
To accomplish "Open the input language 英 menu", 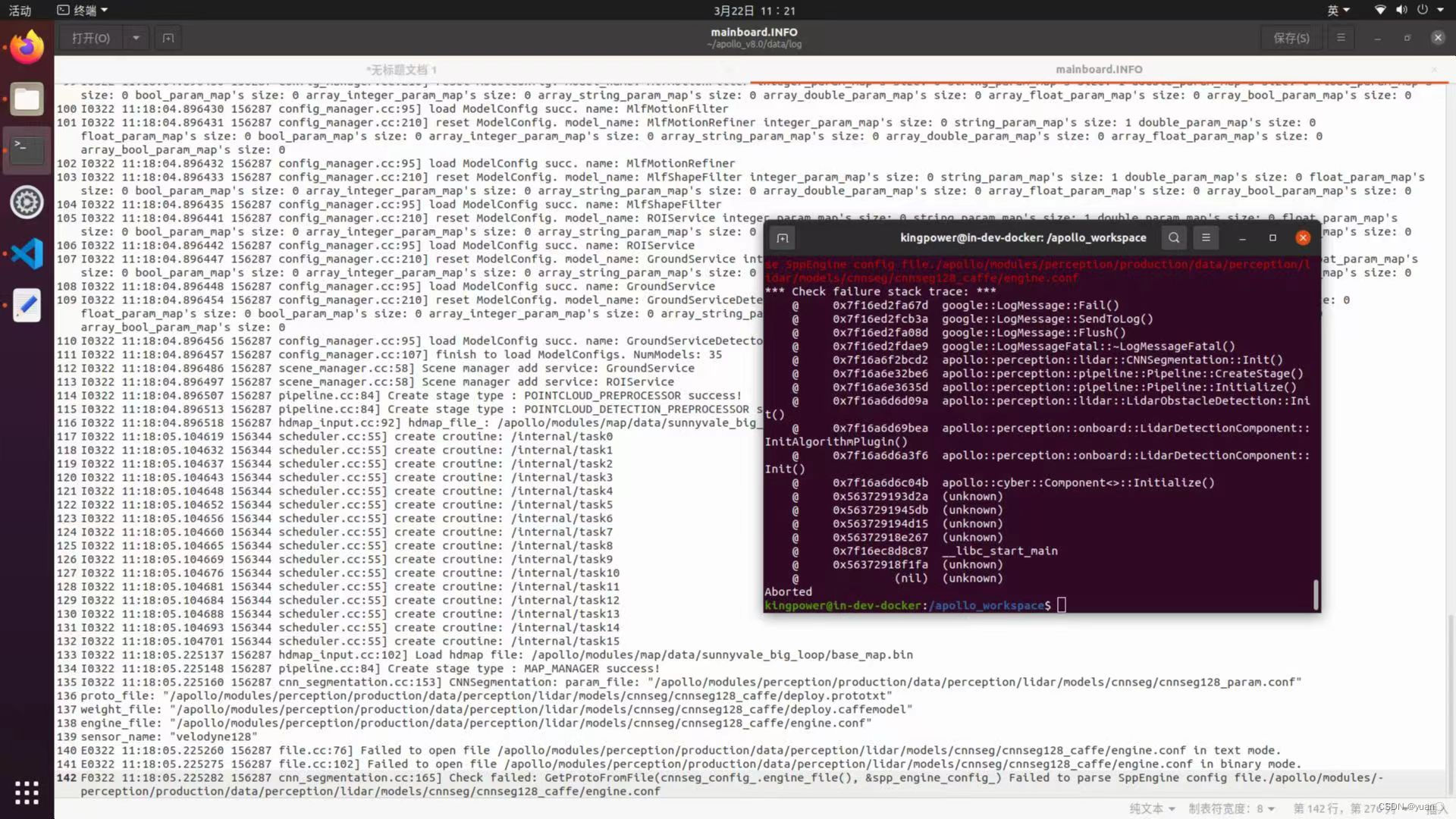I will tap(1338, 11).
